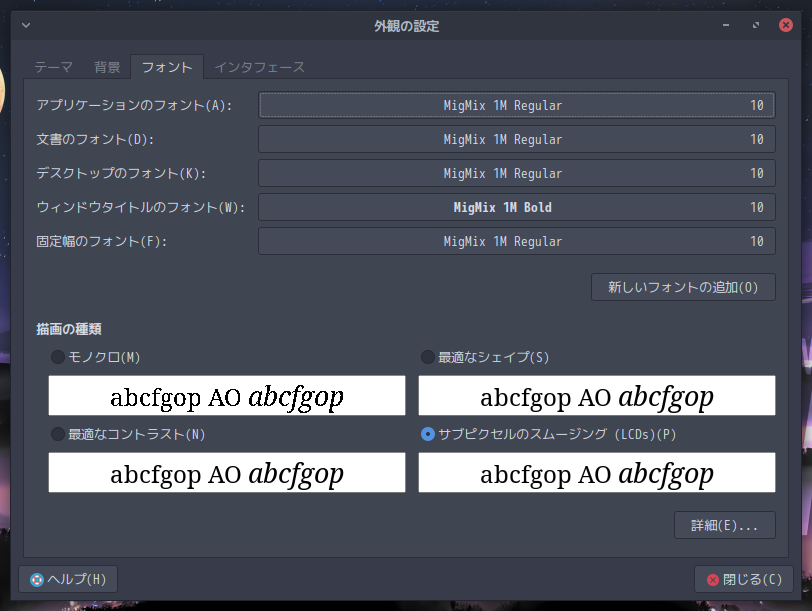The image size is (812, 611).
Task: Open the 固定幅のフォント font chooser
Action: click(x=517, y=241)
